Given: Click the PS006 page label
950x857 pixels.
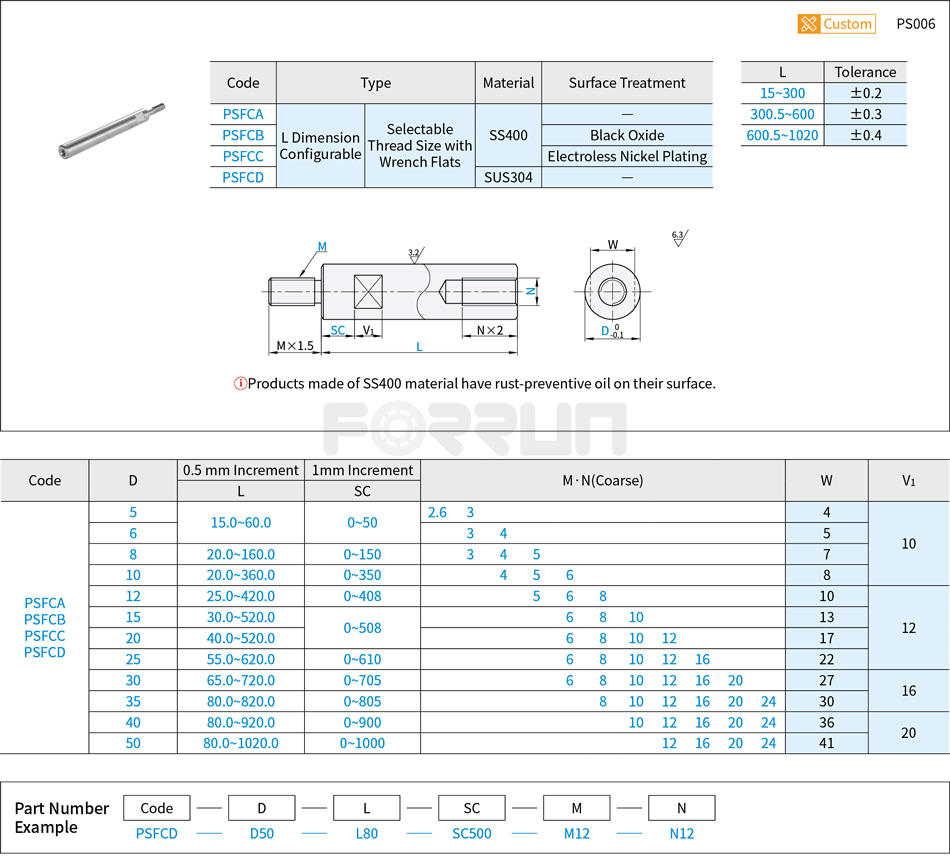Looking at the screenshot, I should (916, 23).
